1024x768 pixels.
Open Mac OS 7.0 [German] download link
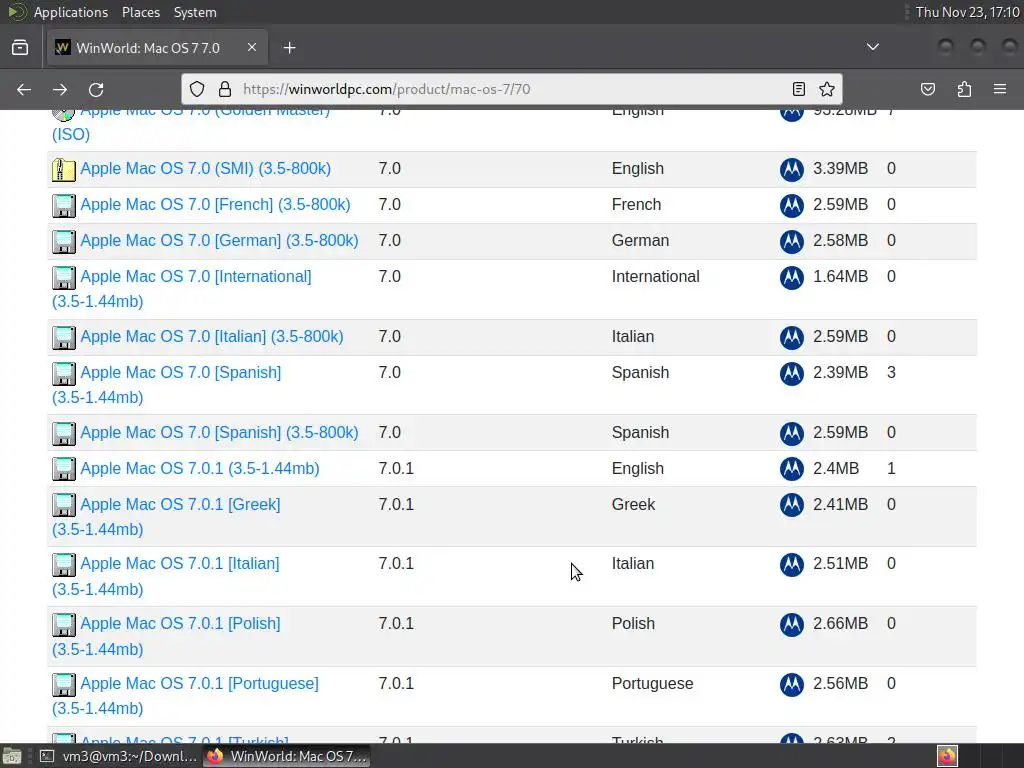pos(219,240)
